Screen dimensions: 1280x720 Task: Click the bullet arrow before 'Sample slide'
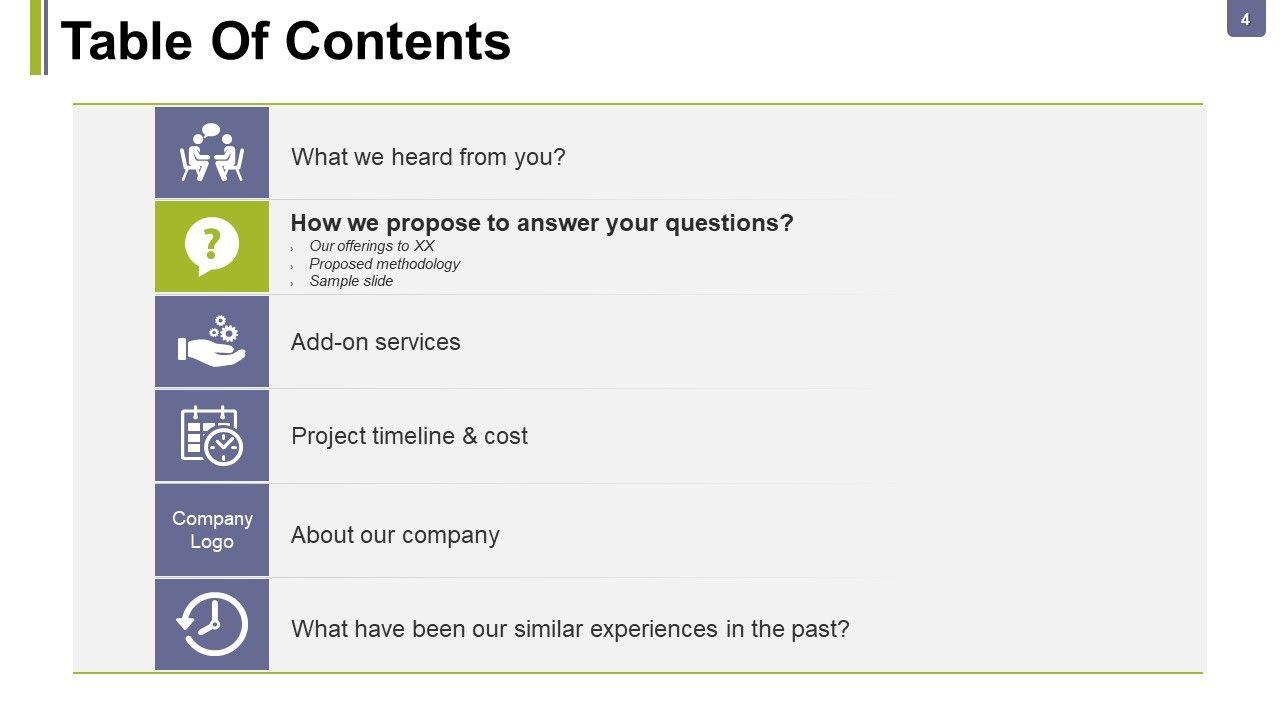(293, 283)
